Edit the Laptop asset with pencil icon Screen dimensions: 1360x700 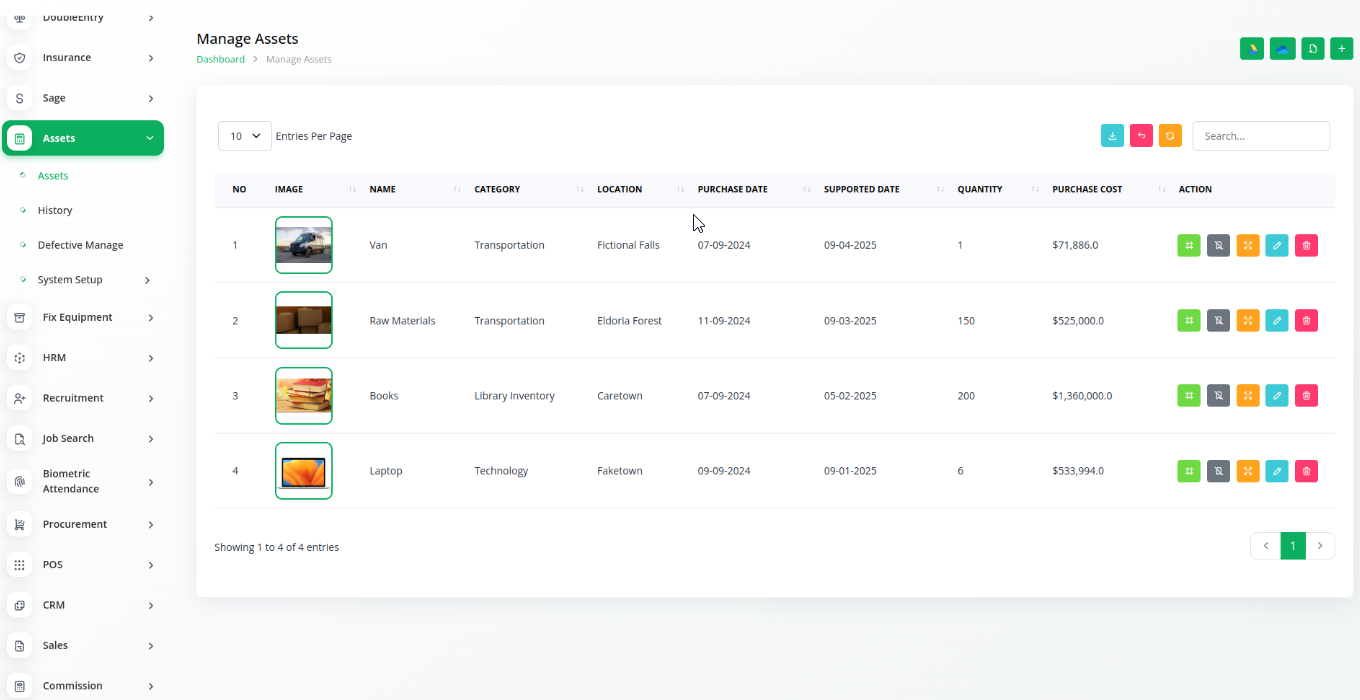point(1276,471)
